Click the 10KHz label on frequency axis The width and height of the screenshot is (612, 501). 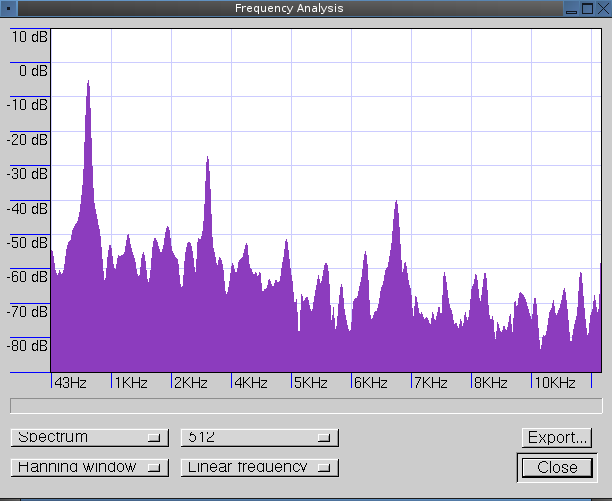554,383
